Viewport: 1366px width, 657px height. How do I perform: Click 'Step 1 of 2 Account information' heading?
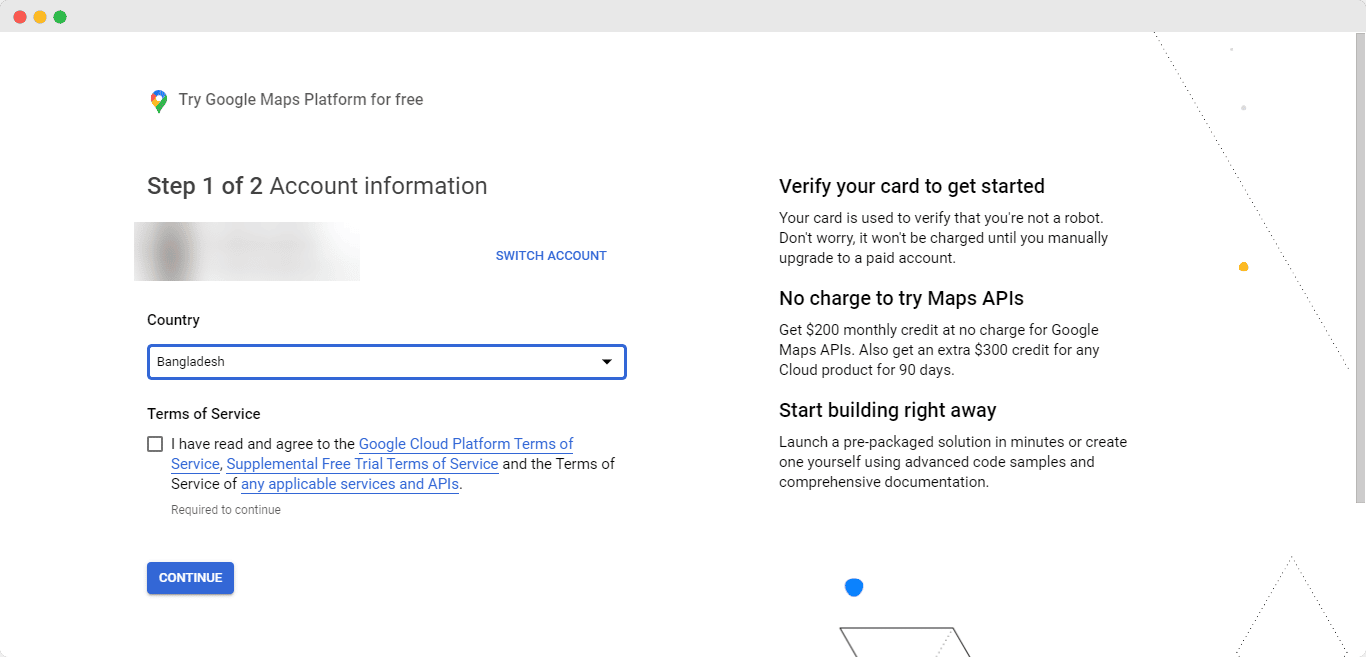click(317, 186)
